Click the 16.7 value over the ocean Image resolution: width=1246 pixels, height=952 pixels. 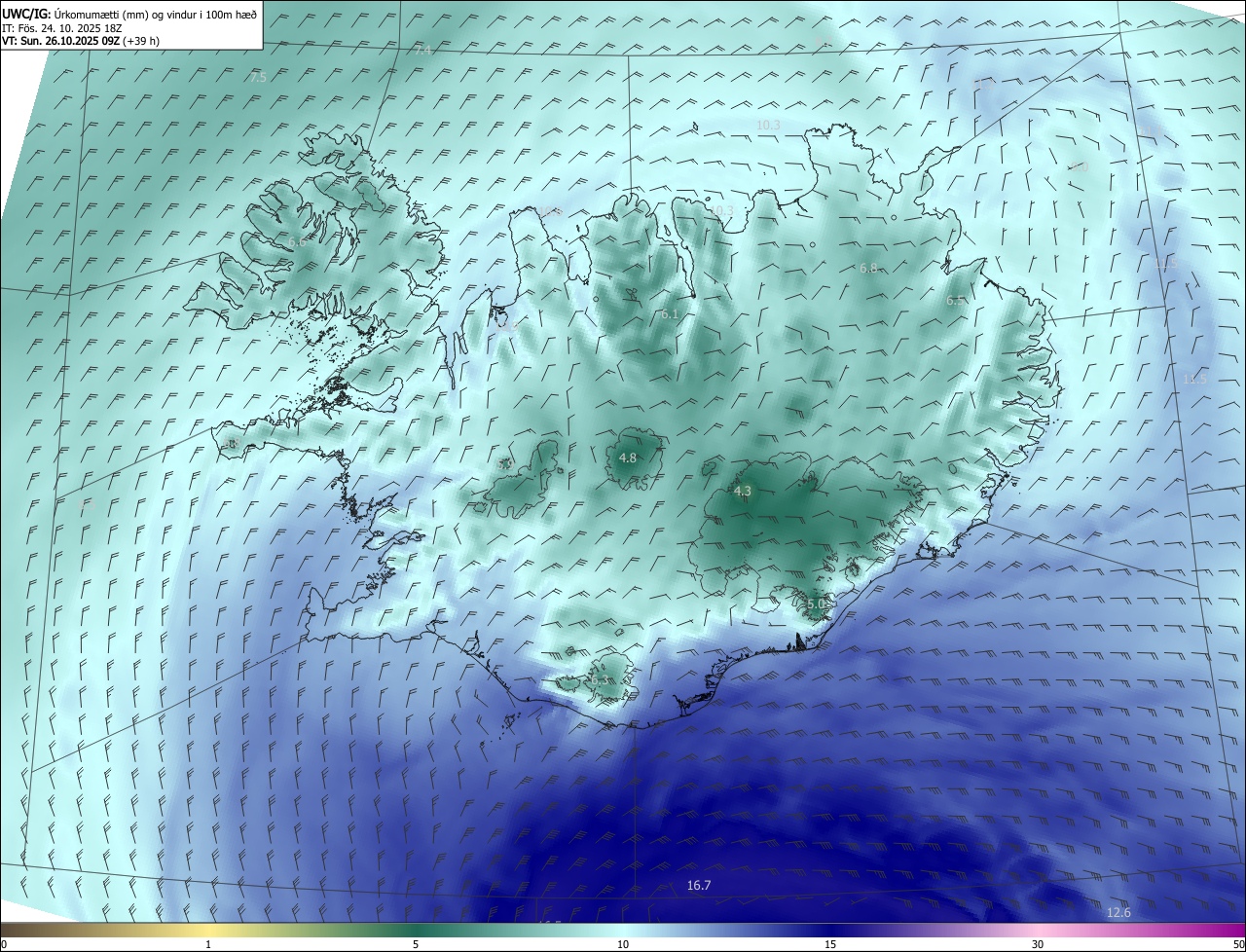coord(699,885)
